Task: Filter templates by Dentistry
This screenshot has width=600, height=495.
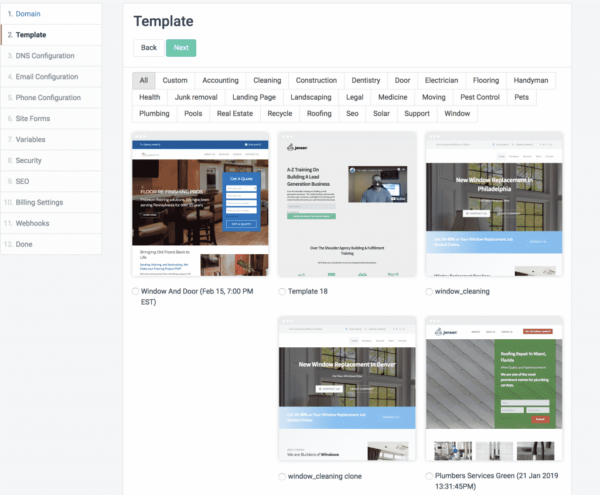Action: (x=366, y=81)
